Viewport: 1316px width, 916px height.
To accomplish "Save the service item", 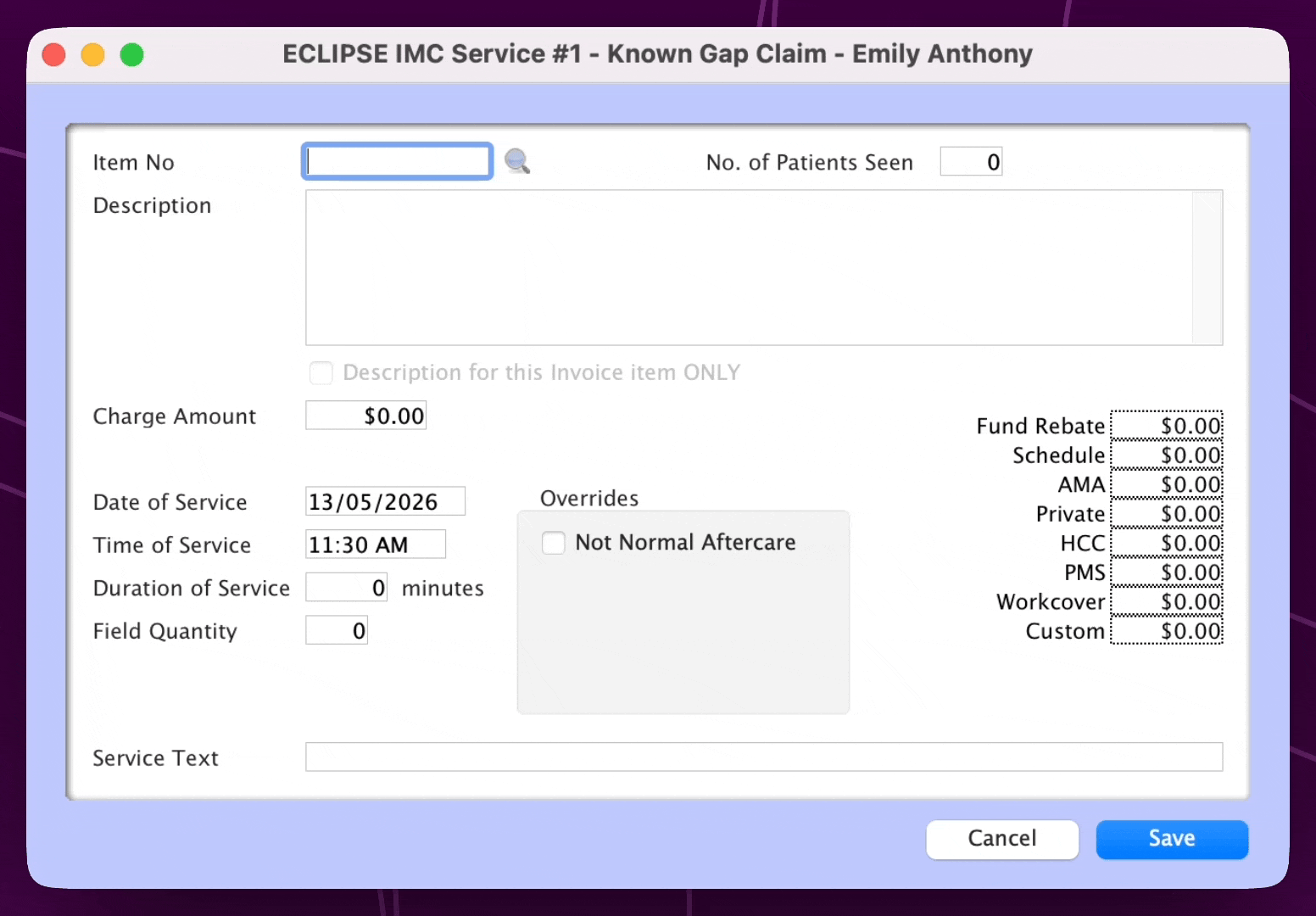I will [x=1172, y=839].
